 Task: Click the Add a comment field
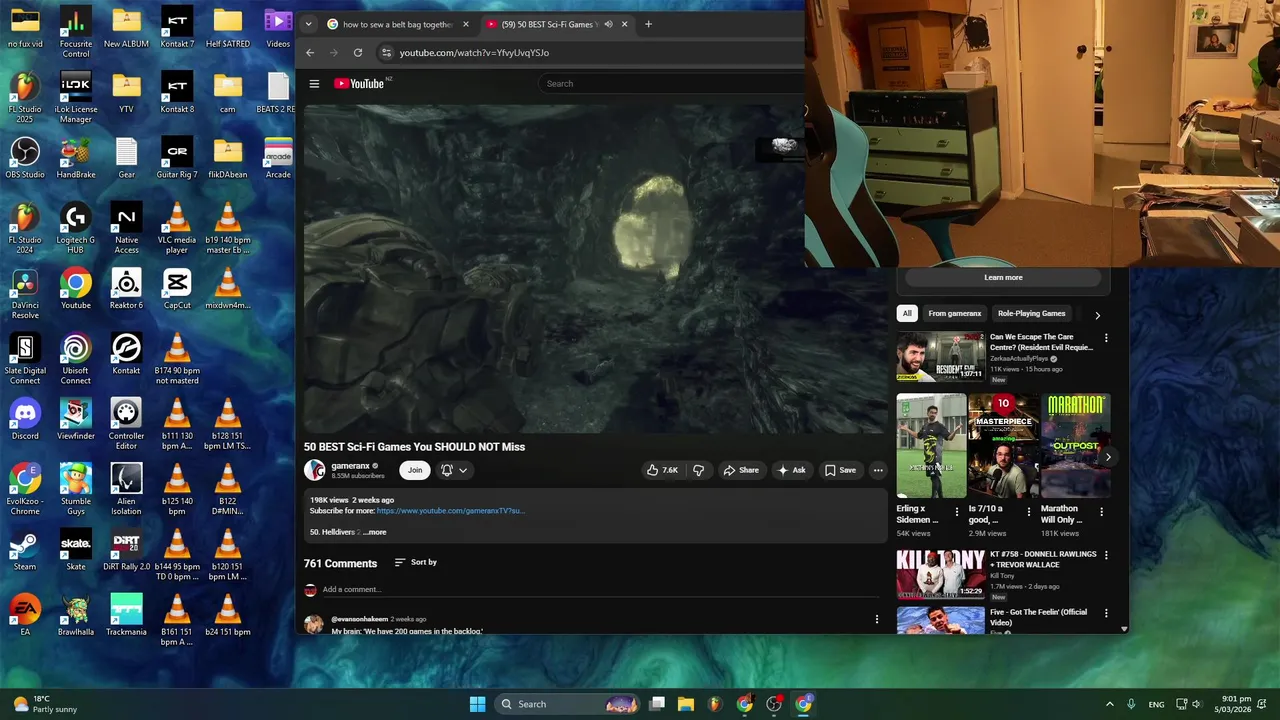(600, 590)
